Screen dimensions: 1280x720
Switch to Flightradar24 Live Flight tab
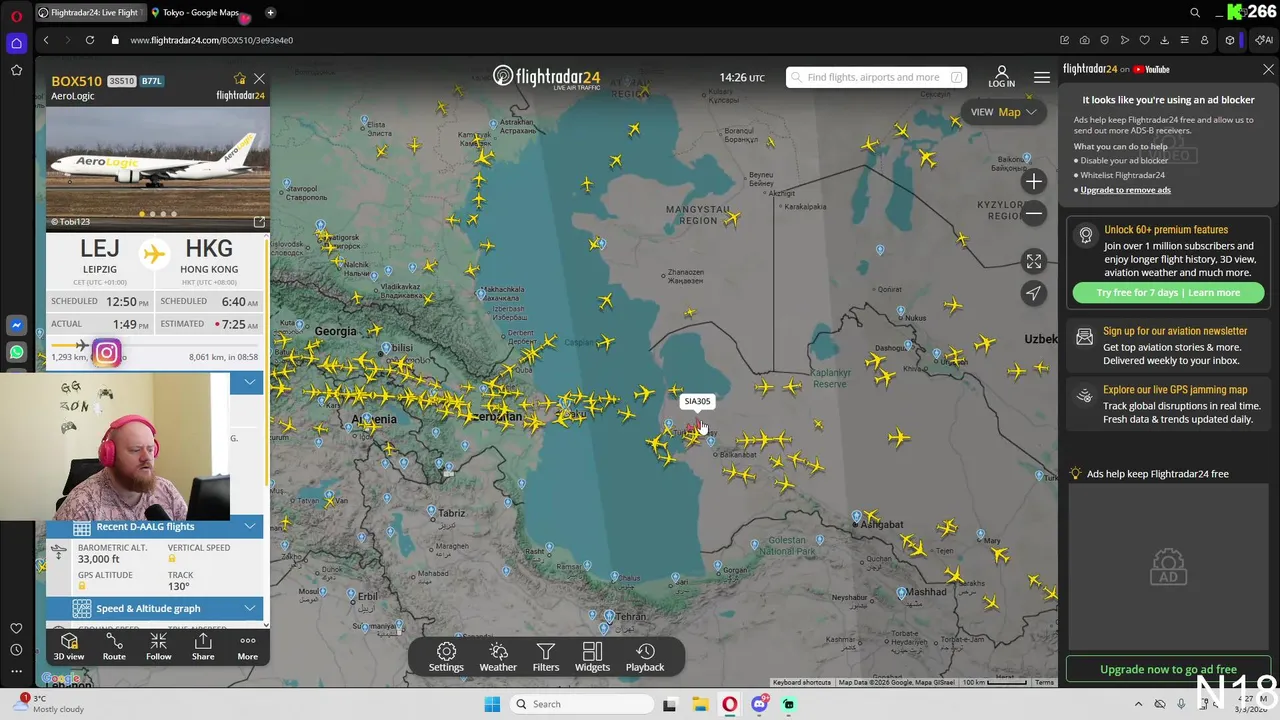[89, 13]
